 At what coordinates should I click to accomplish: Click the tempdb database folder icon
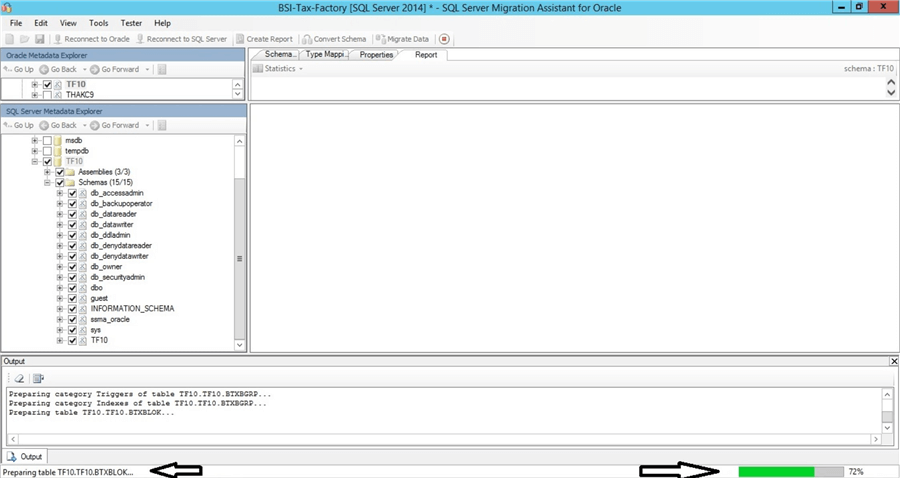click(57, 151)
